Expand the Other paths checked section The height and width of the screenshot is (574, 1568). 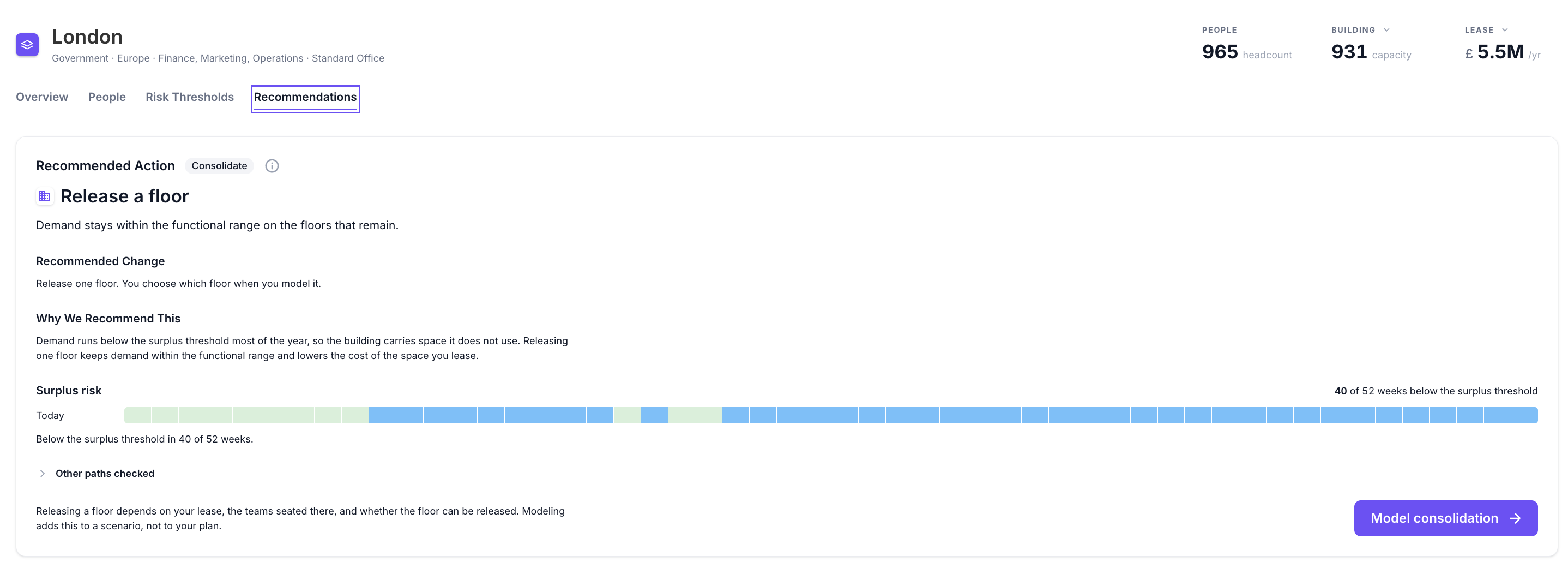(x=95, y=474)
